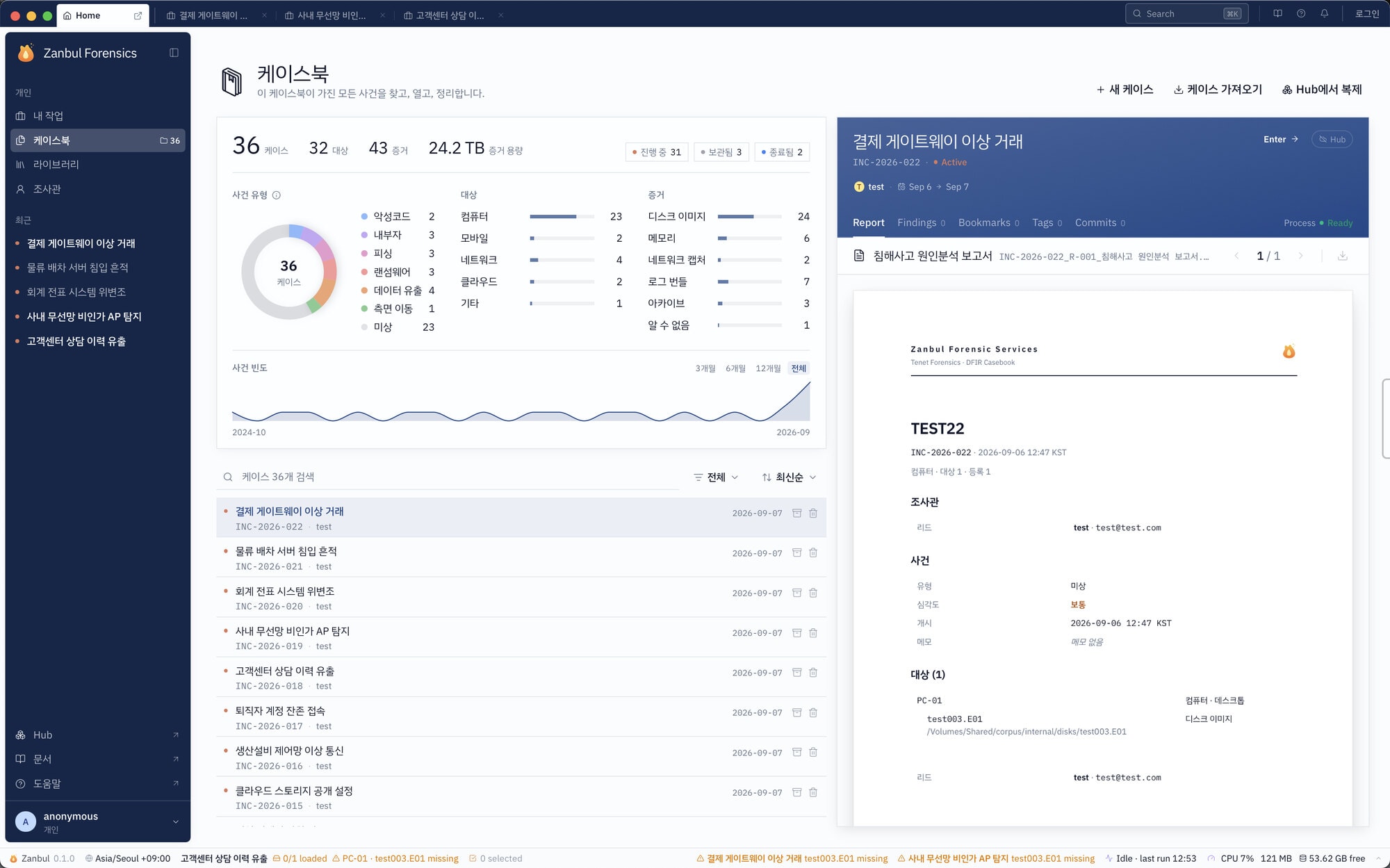
Task: Switch to the Commits tab
Action: point(1100,223)
